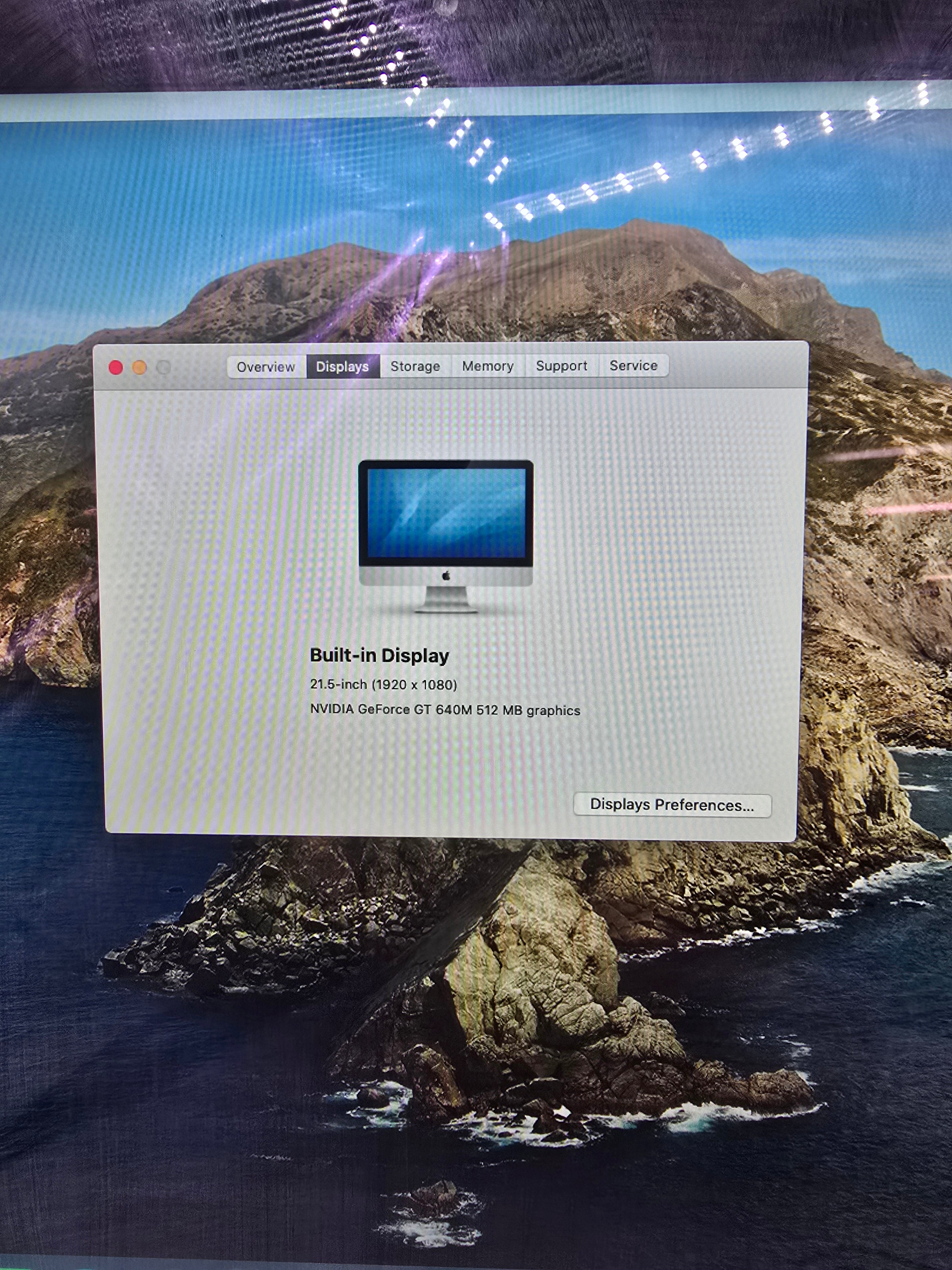This screenshot has width=952, height=1270.
Task: Click the "21.5-inch (1920 x 1080)" text
Action: 383,685
